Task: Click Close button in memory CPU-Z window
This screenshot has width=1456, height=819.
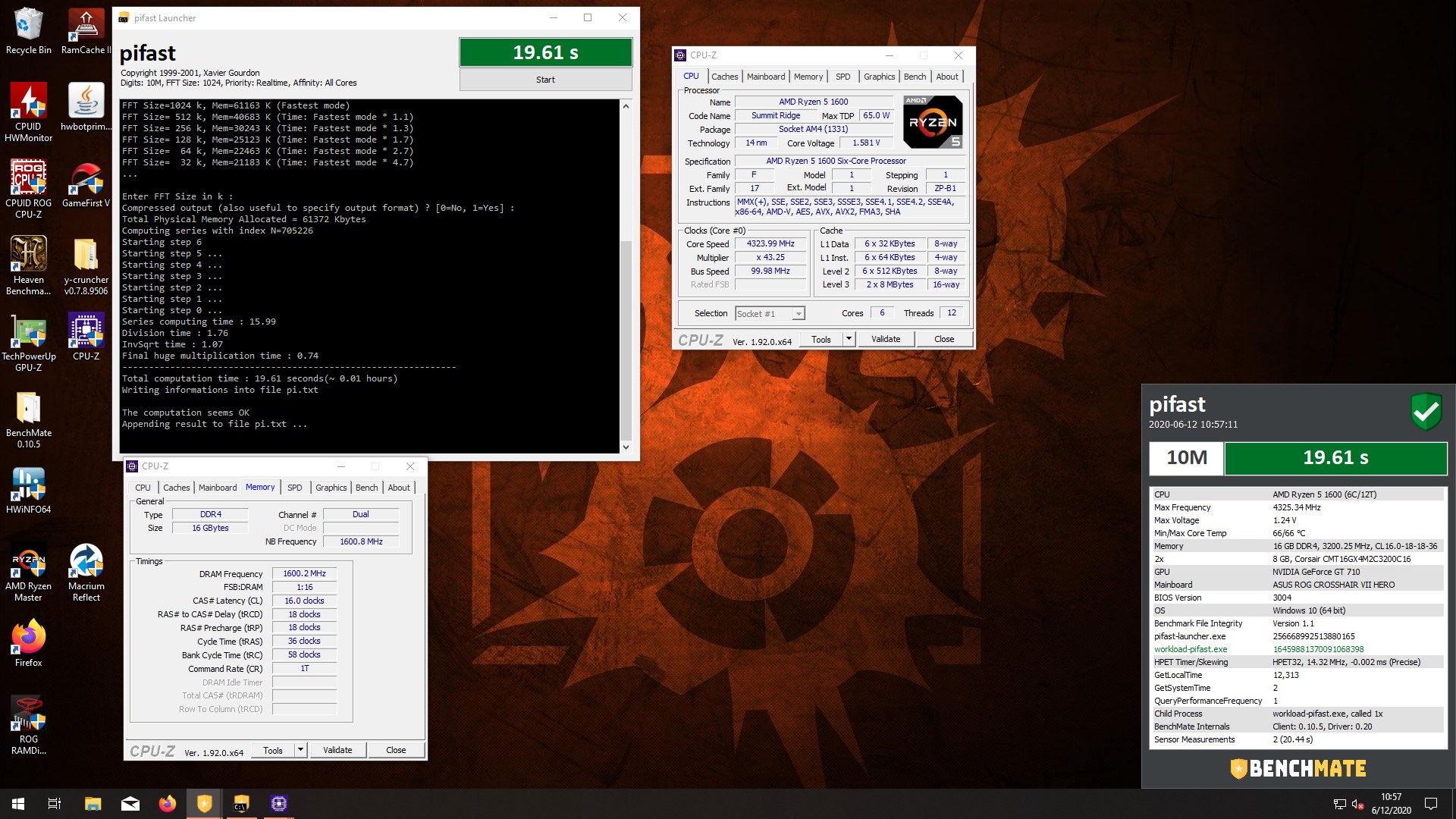Action: click(396, 750)
